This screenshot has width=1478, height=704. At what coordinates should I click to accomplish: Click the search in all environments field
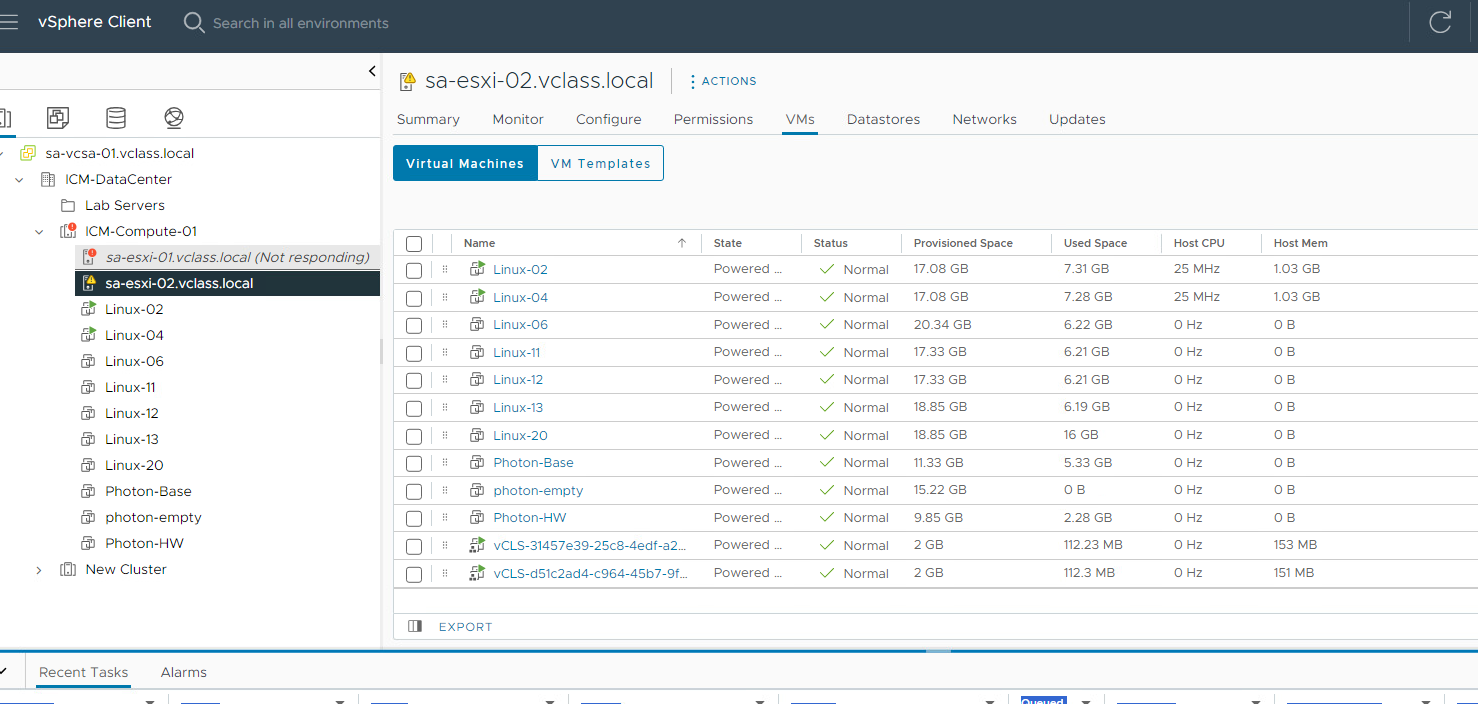click(300, 23)
